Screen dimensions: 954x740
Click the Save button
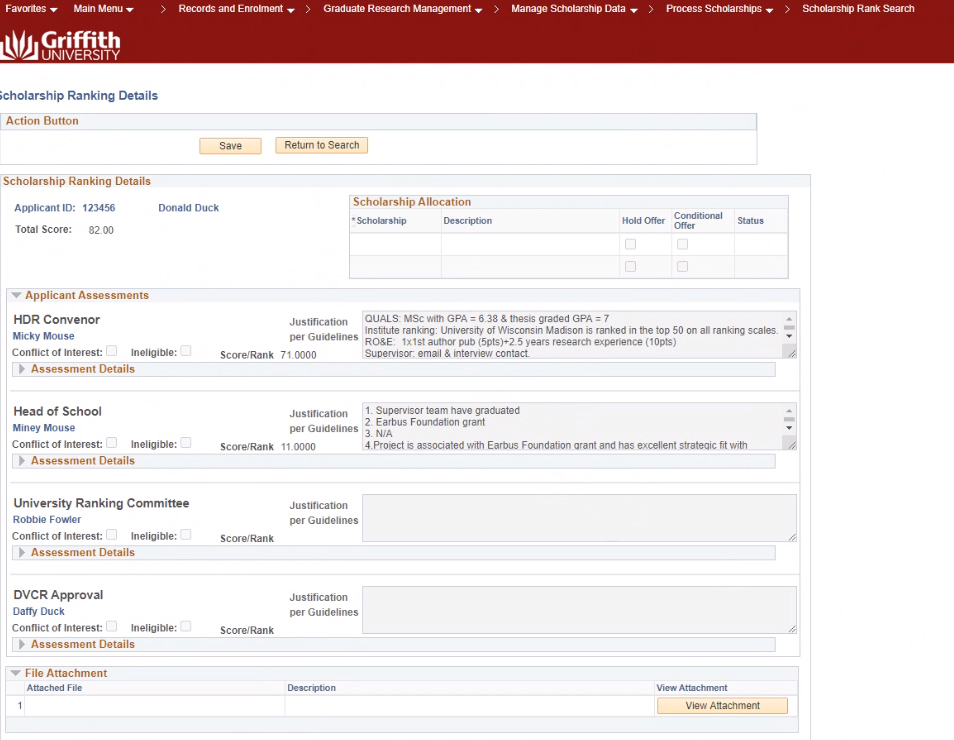230,146
